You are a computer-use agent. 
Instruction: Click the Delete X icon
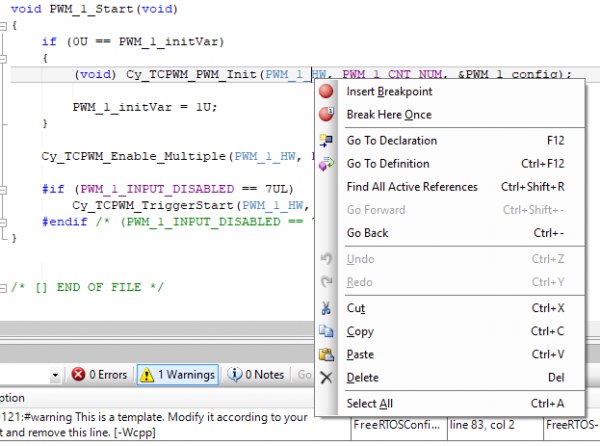[x=326, y=378]
